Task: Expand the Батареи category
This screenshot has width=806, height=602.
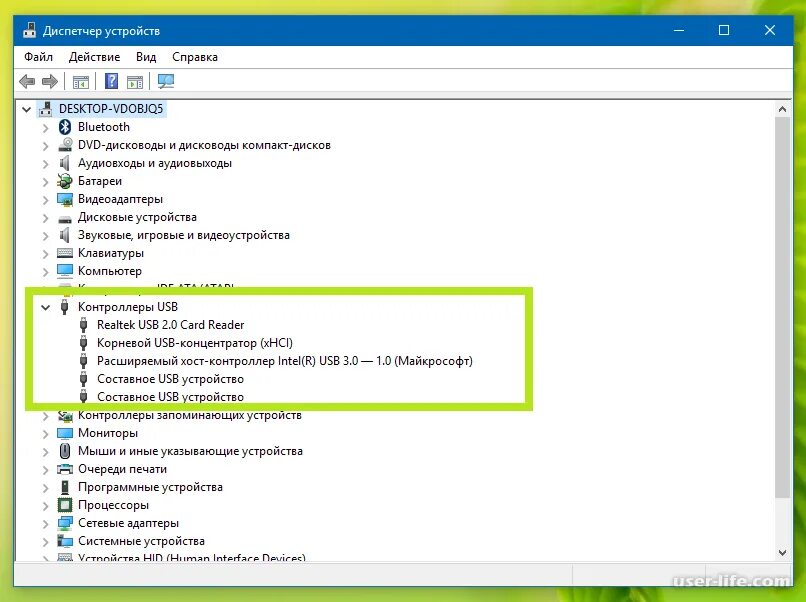Action: pyautogui.click(x=46, y=182)
